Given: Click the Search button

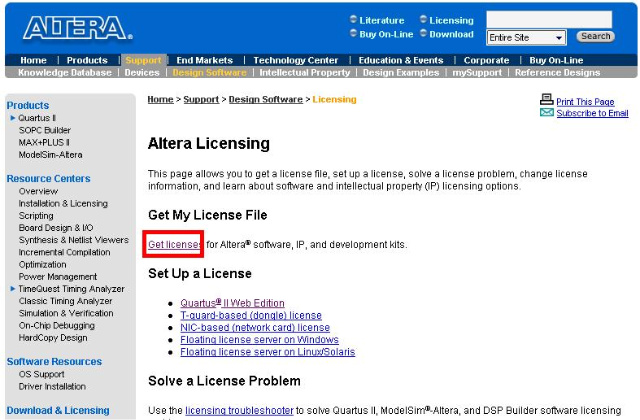Looking at the screenshot, I should tap(596, 36).
